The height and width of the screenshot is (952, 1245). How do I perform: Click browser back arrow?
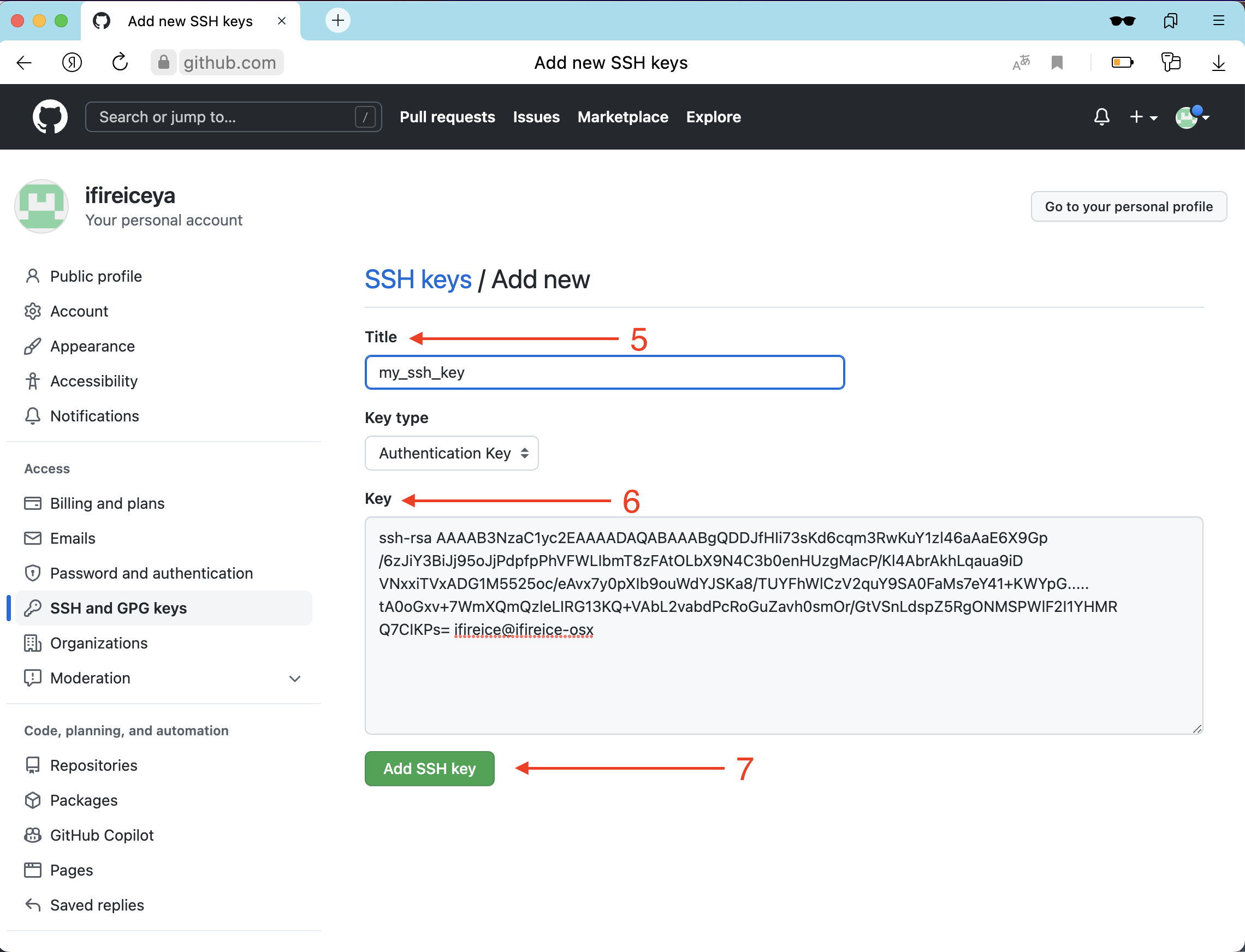(25, 62)
